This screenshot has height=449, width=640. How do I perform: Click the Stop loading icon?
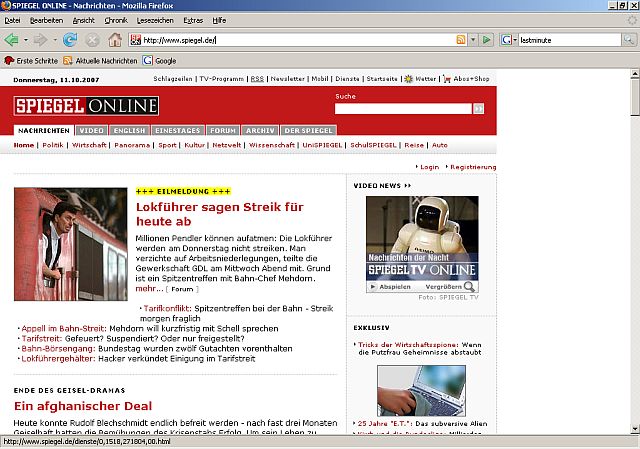92,40
